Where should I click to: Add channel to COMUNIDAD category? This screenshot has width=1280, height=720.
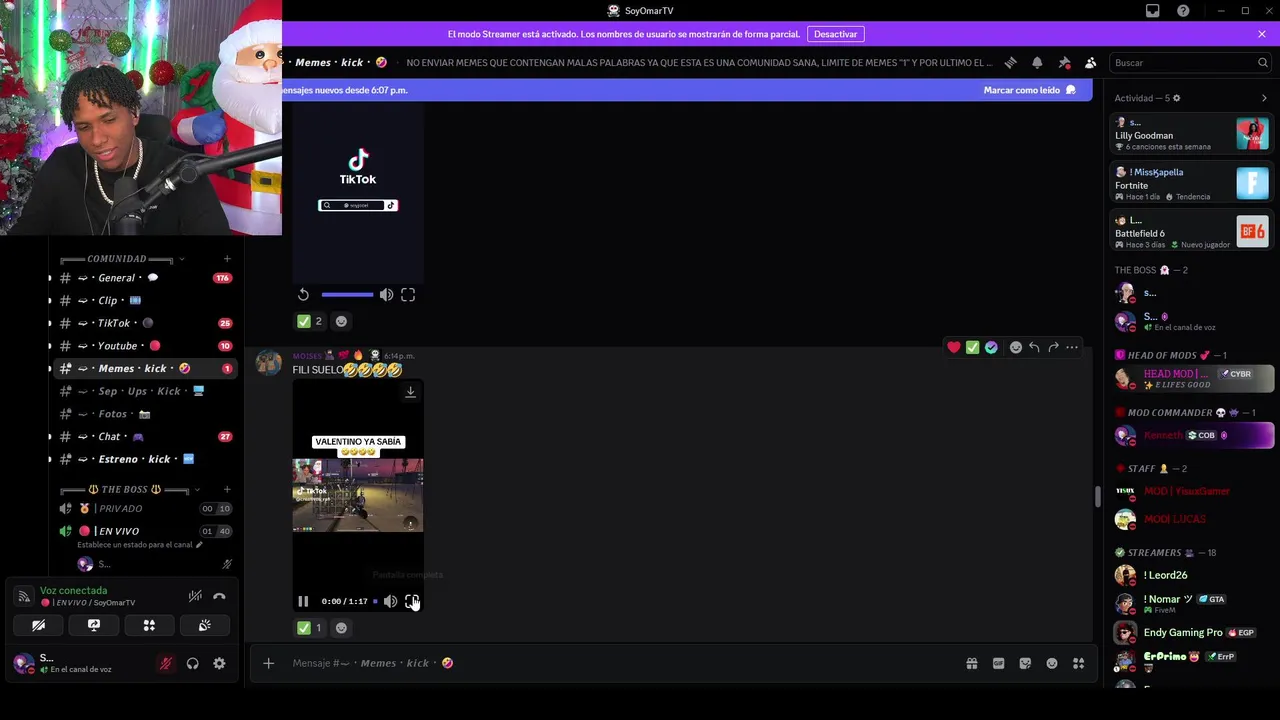tap(227, 259)
